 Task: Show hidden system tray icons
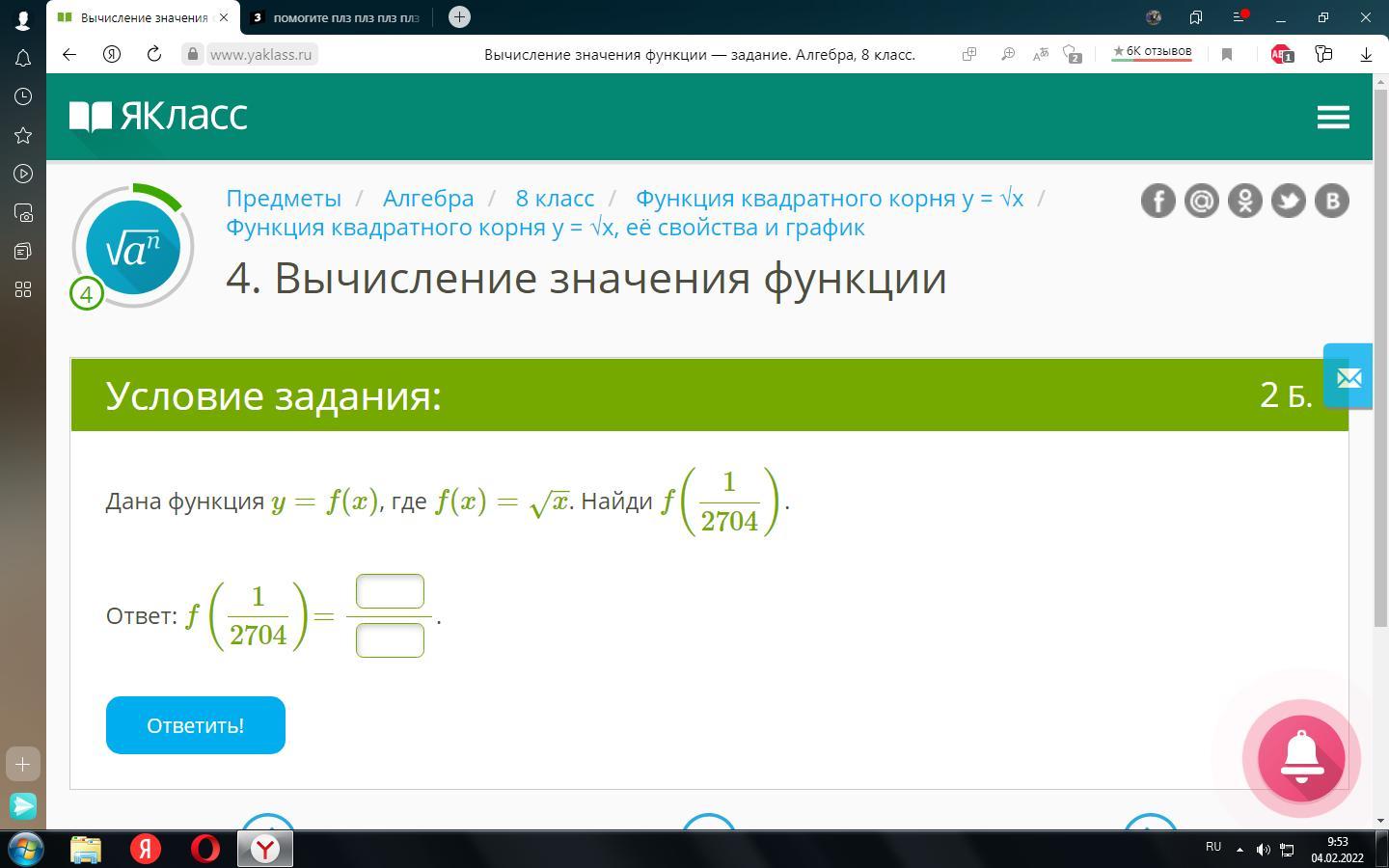click(1239, 850)
